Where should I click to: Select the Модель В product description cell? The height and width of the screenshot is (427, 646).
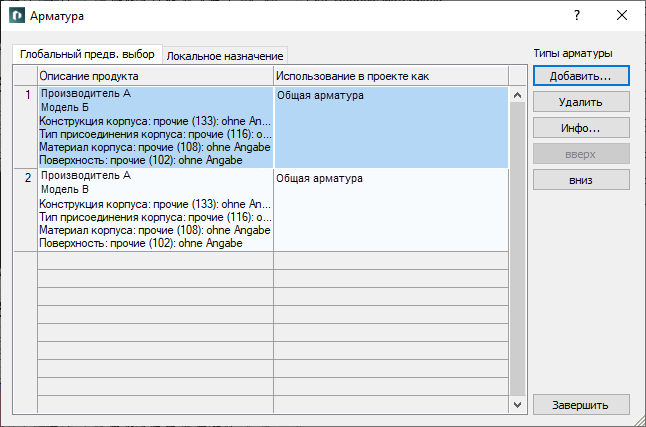(x=156, y=210)
